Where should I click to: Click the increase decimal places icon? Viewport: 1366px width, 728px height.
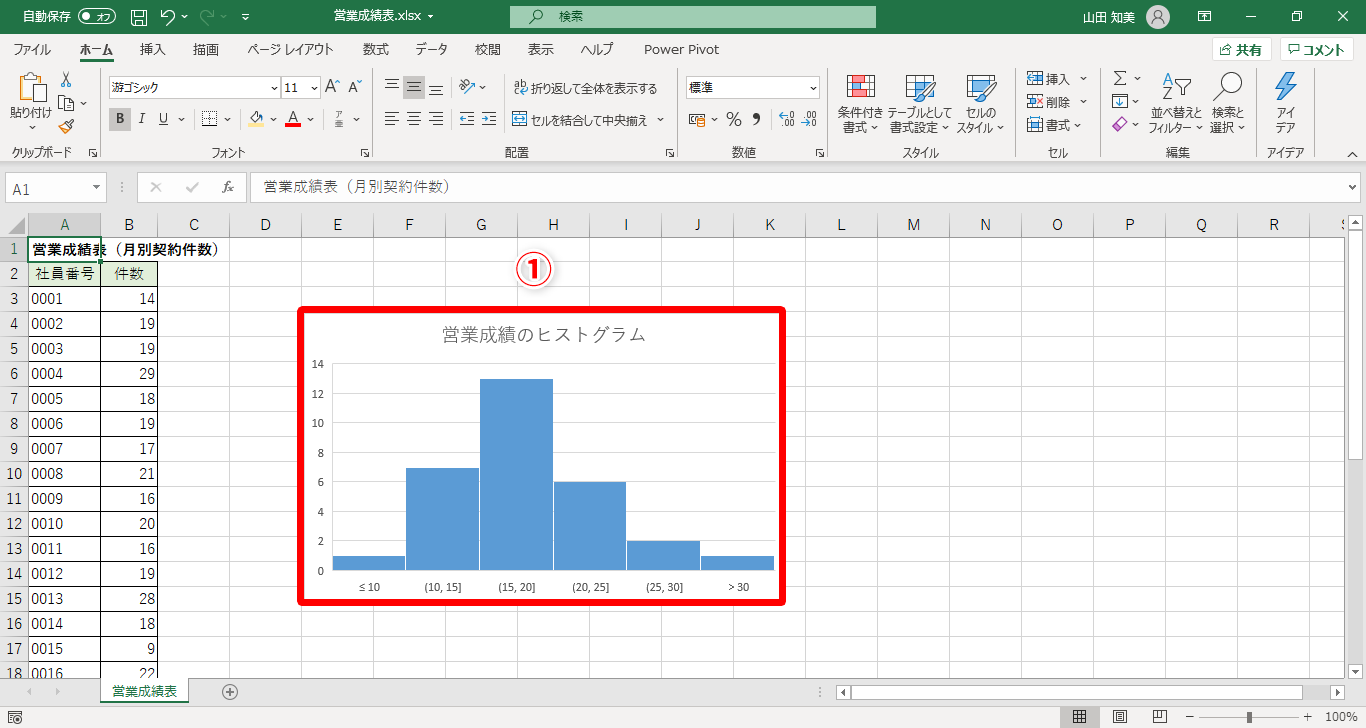pos(786,120)
